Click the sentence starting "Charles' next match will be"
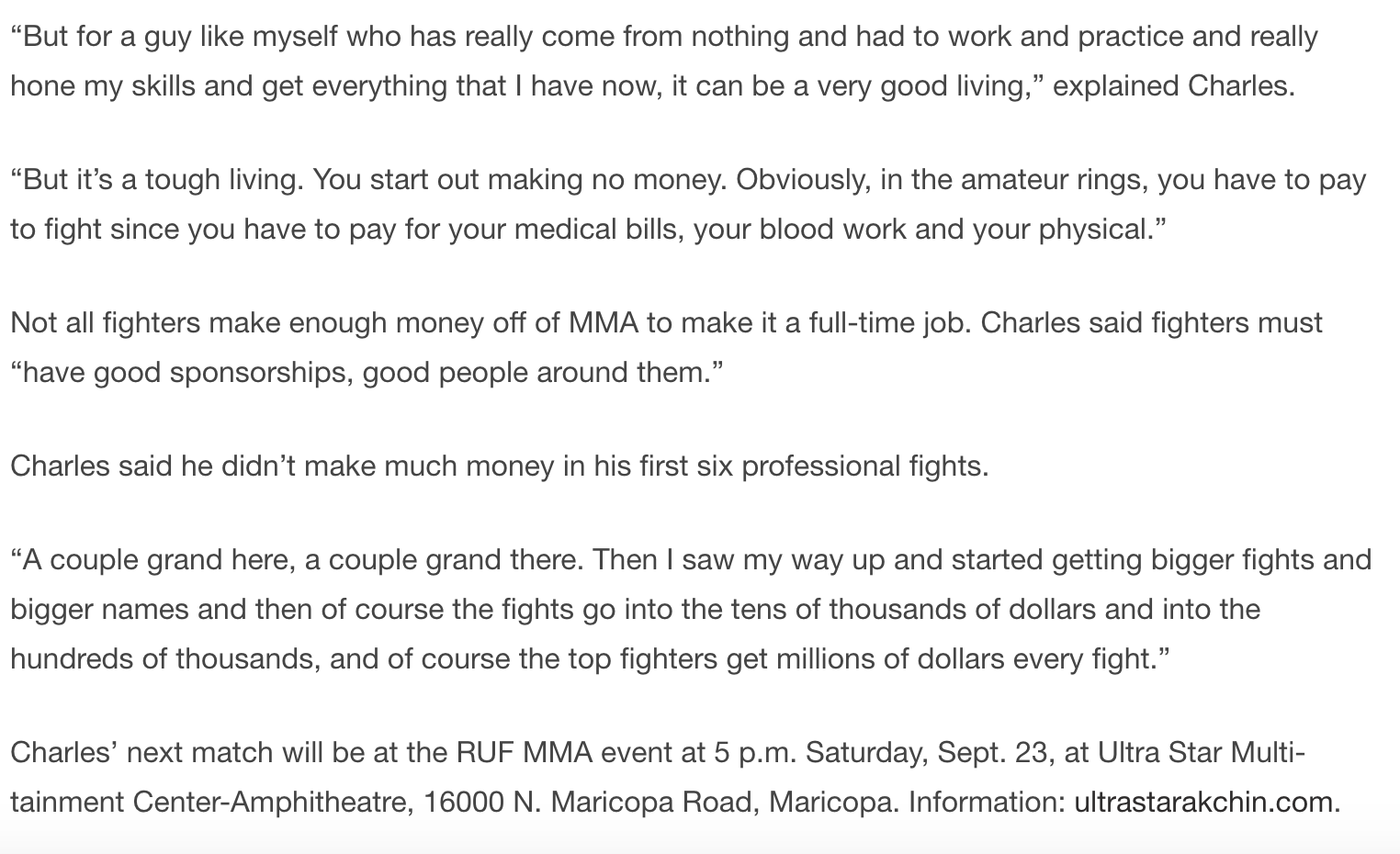This screenshot has height=854, width=1400. [675, 777]
